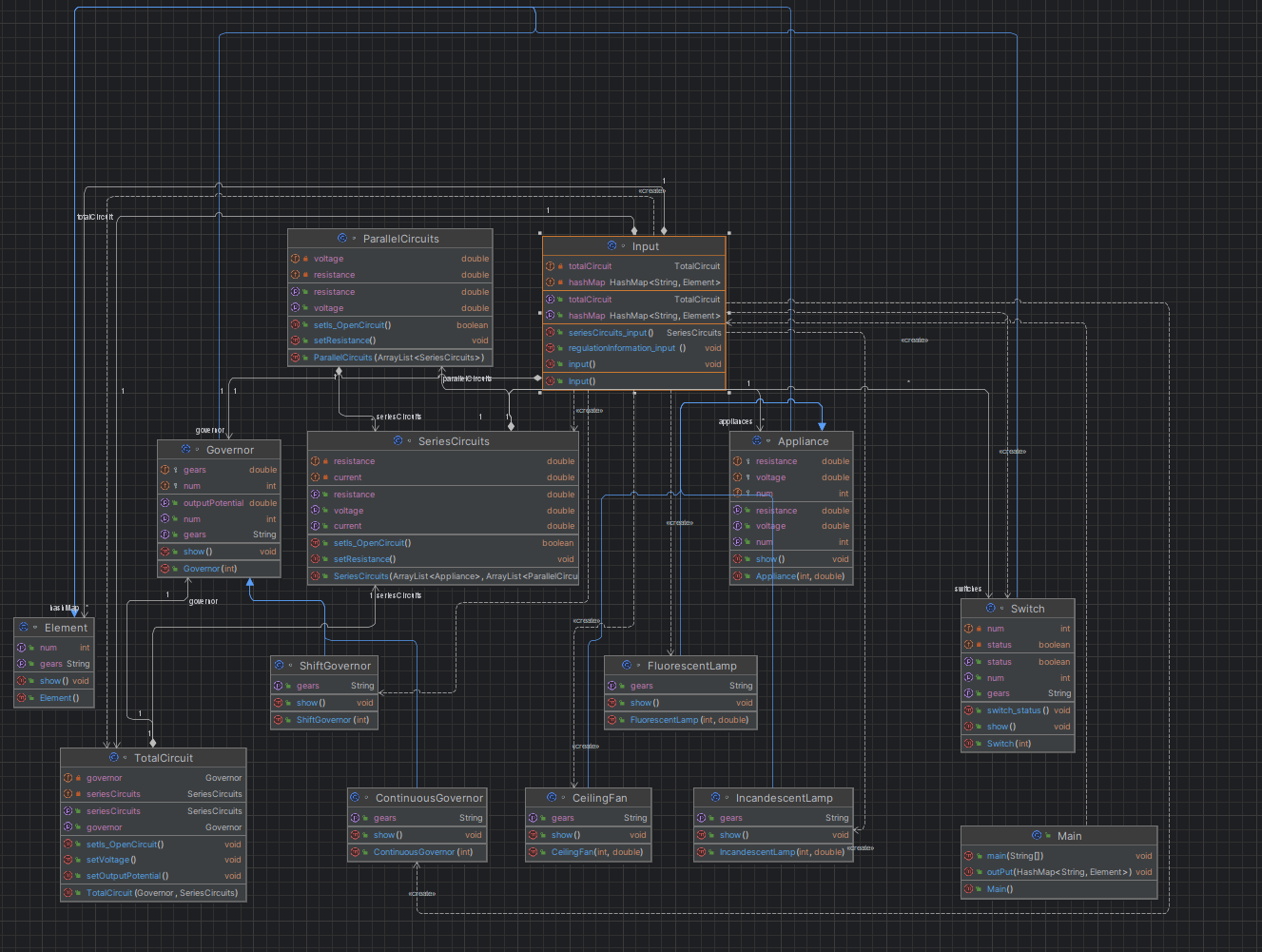Click the Appliance class icon in header
Image resolution: width=1262 pixels, height=952 pixels.
pos(757,440)
